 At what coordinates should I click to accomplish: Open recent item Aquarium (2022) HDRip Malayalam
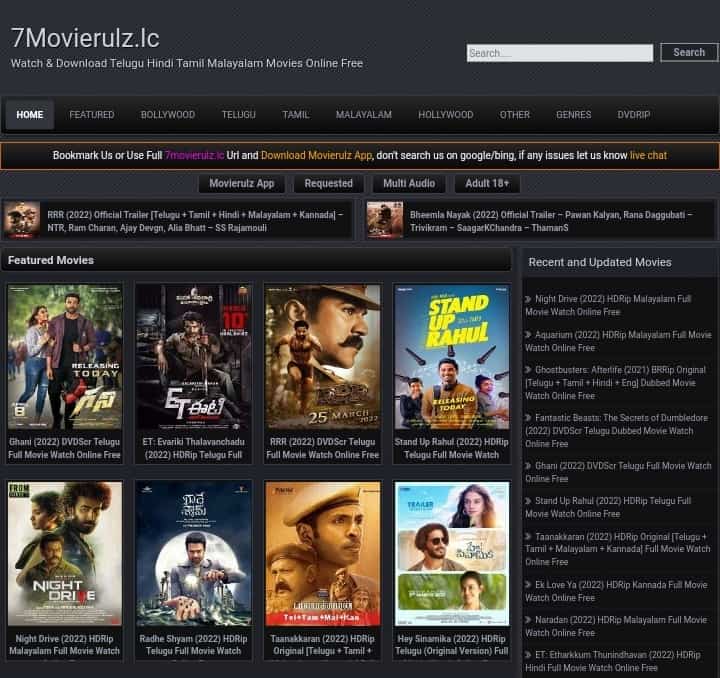(618, 341)
